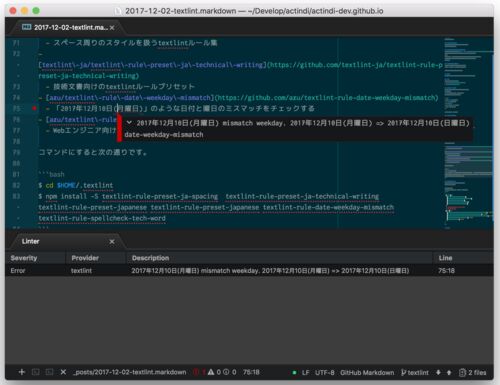Viewport: 500px width, 385px height.
Task: Open the 2 files git changes panel
Action: (472, 372)
